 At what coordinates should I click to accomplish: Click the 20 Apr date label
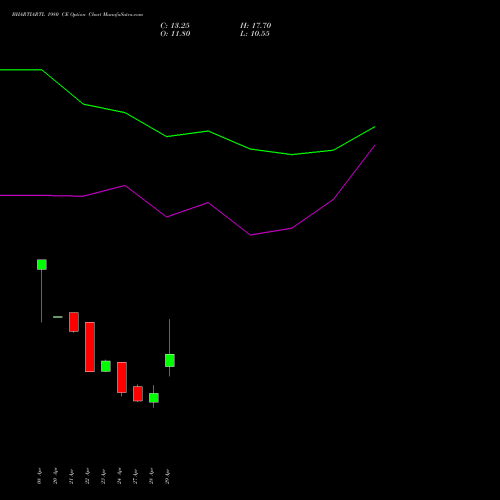(55, 476)
